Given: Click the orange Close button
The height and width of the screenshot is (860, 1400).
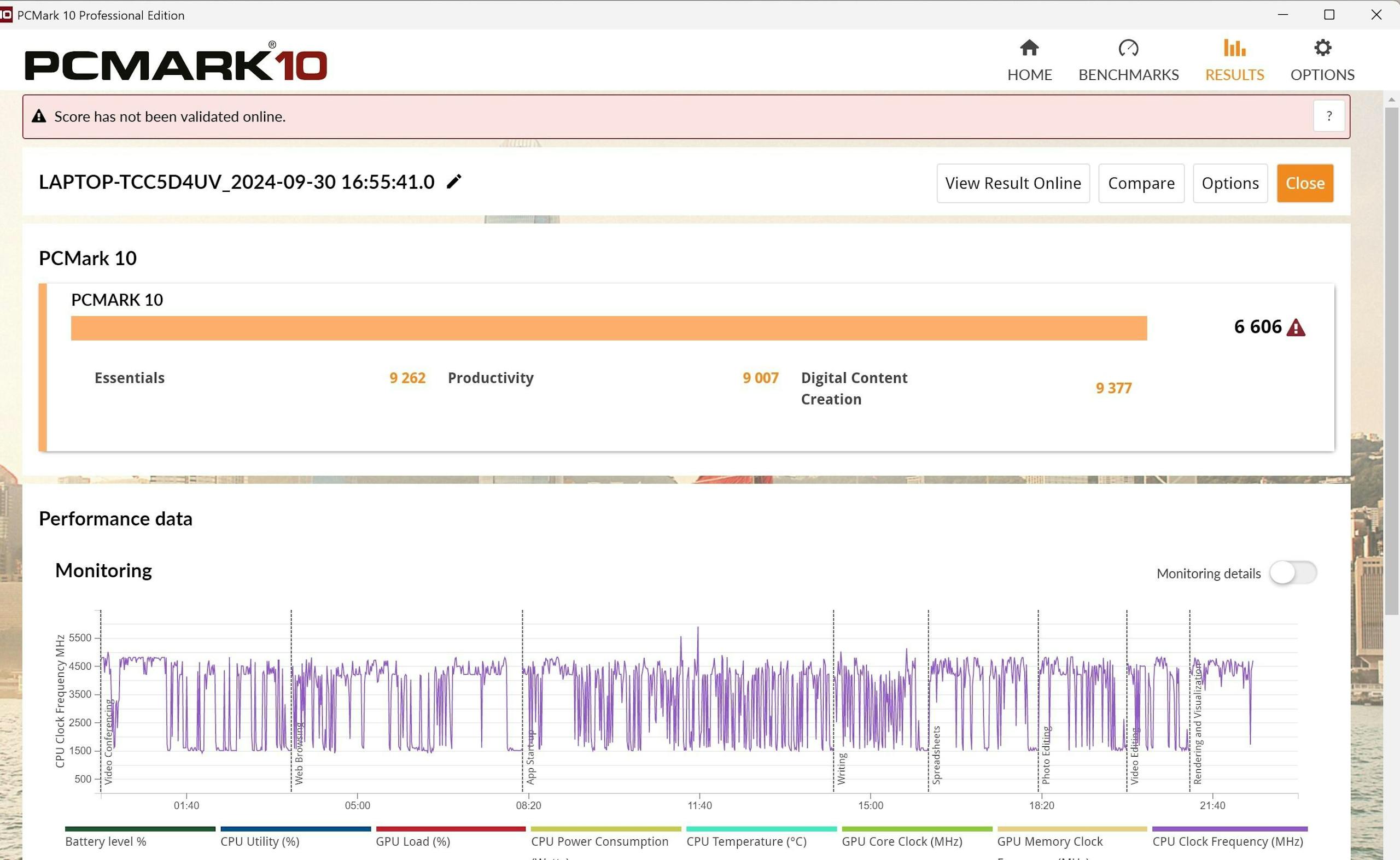Looking at the screenshot, I should pos(1304,183).
